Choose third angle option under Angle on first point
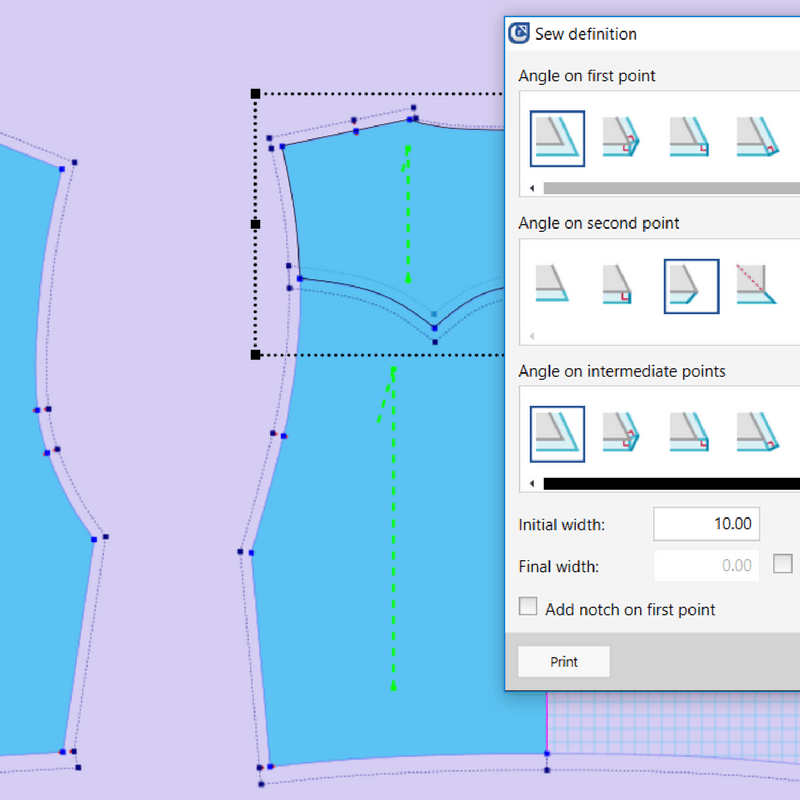 689,137
